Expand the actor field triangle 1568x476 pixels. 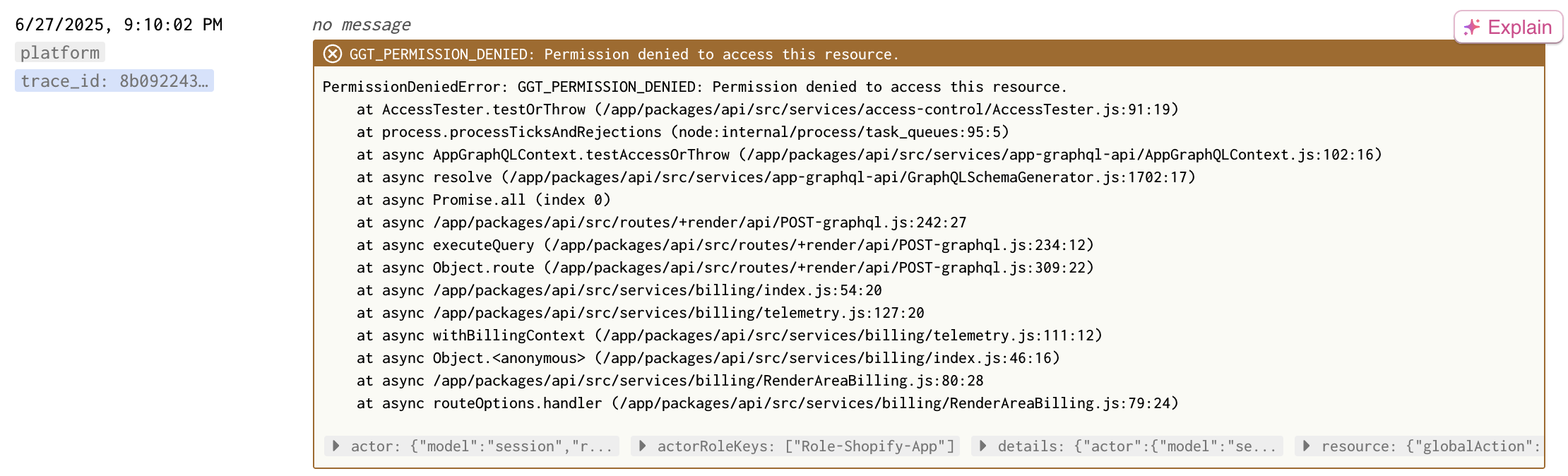pyautogui.click(x=336, y=446)
